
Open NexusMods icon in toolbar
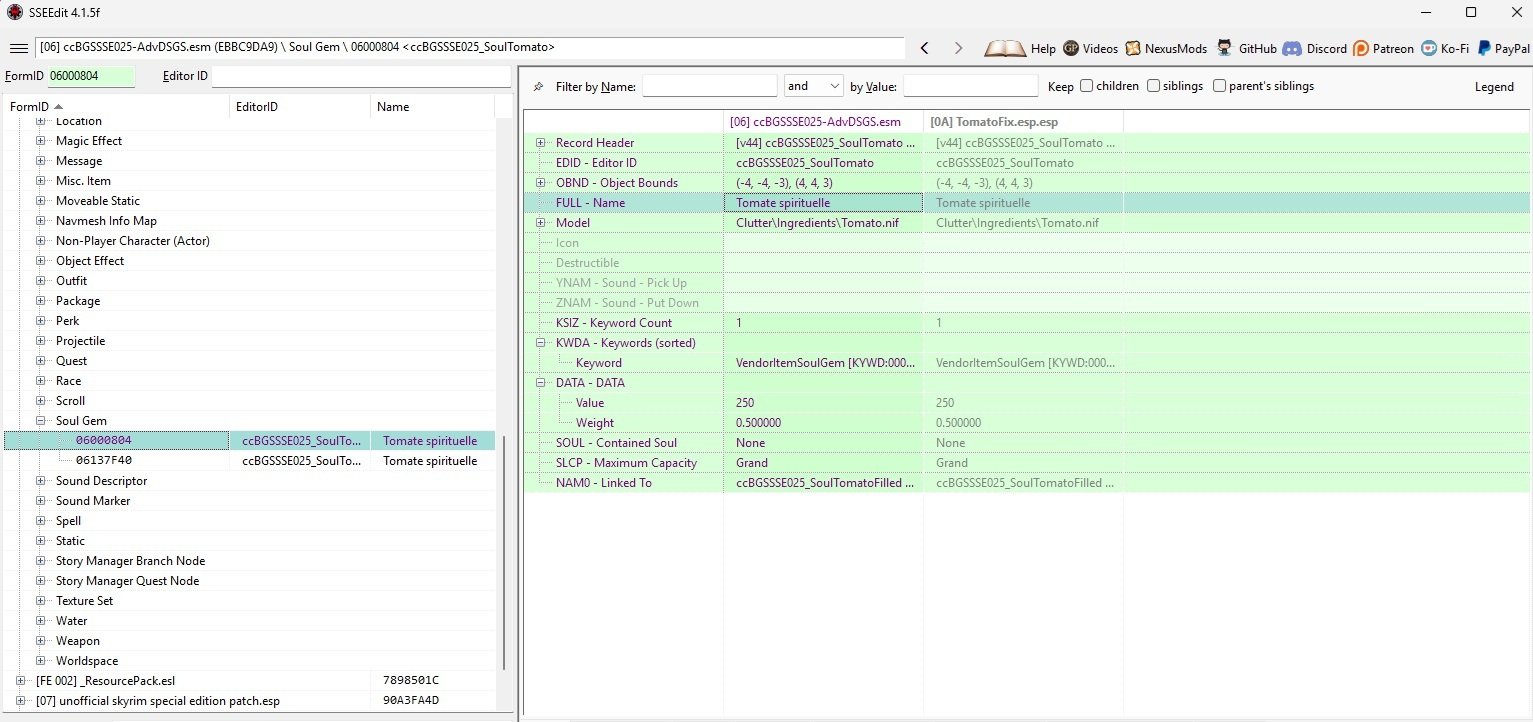pos(1133,48)
